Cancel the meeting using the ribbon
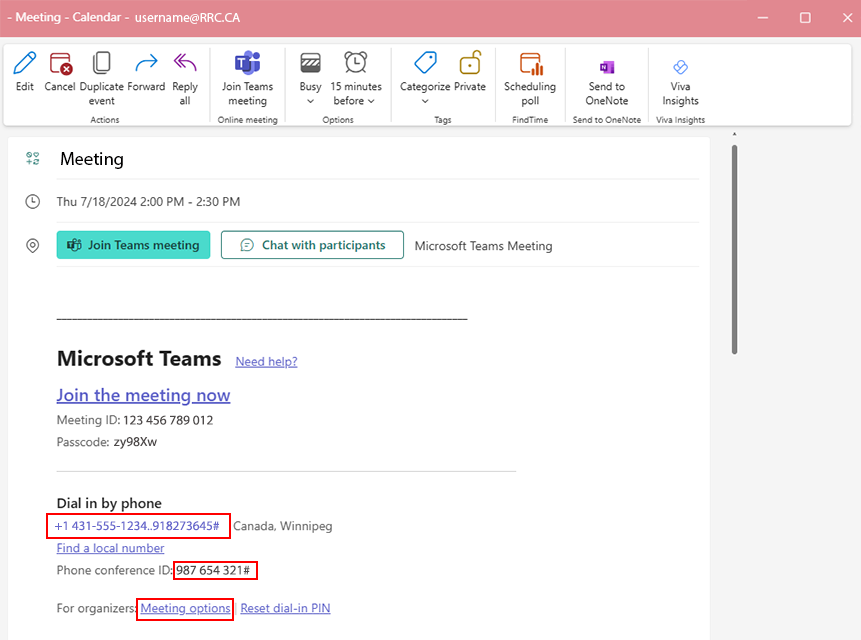The width and height of the screenshot is (861, 640). click(x=60, y=66)
